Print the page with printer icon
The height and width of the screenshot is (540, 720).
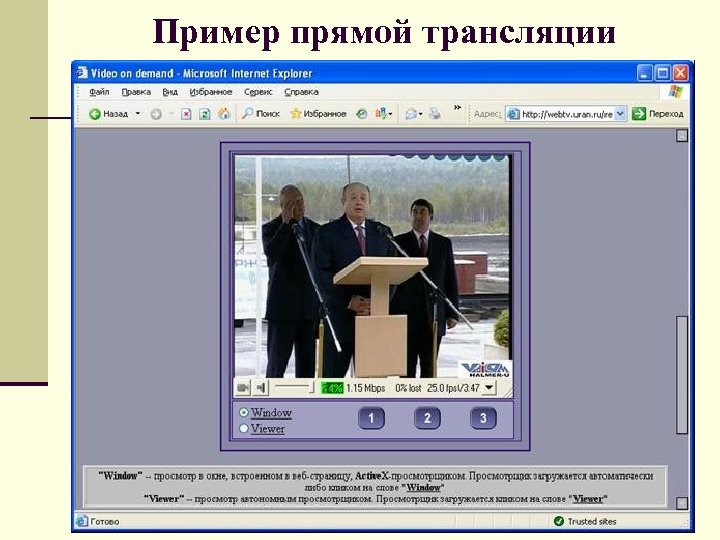434,113
